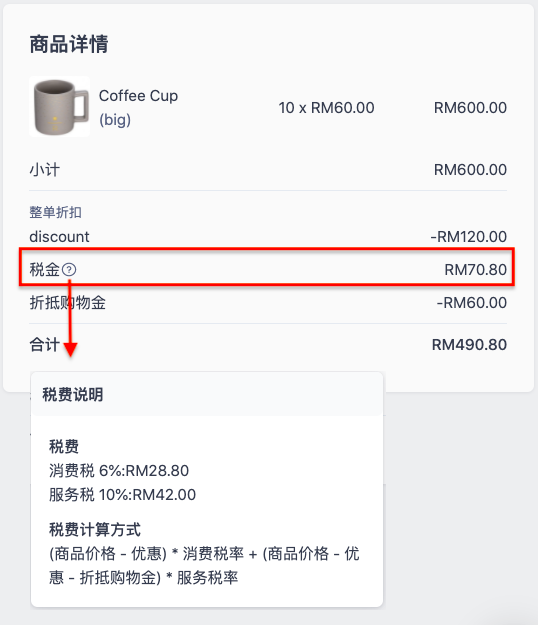Select the (big) variant label
This screenshot has width=538, height=625.
point(115,120)
